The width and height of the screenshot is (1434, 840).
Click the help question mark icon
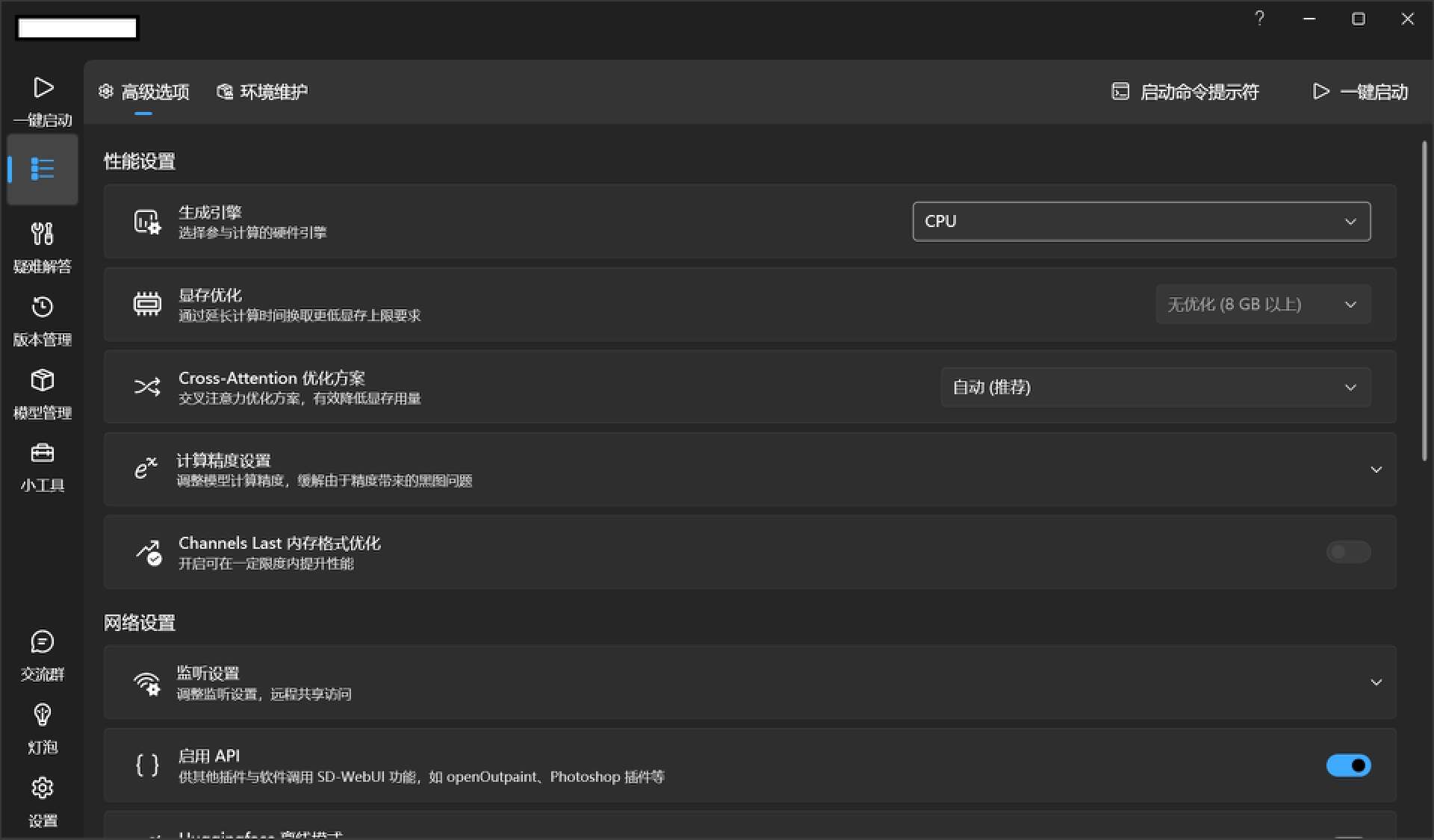click(x=1259, y=19)
